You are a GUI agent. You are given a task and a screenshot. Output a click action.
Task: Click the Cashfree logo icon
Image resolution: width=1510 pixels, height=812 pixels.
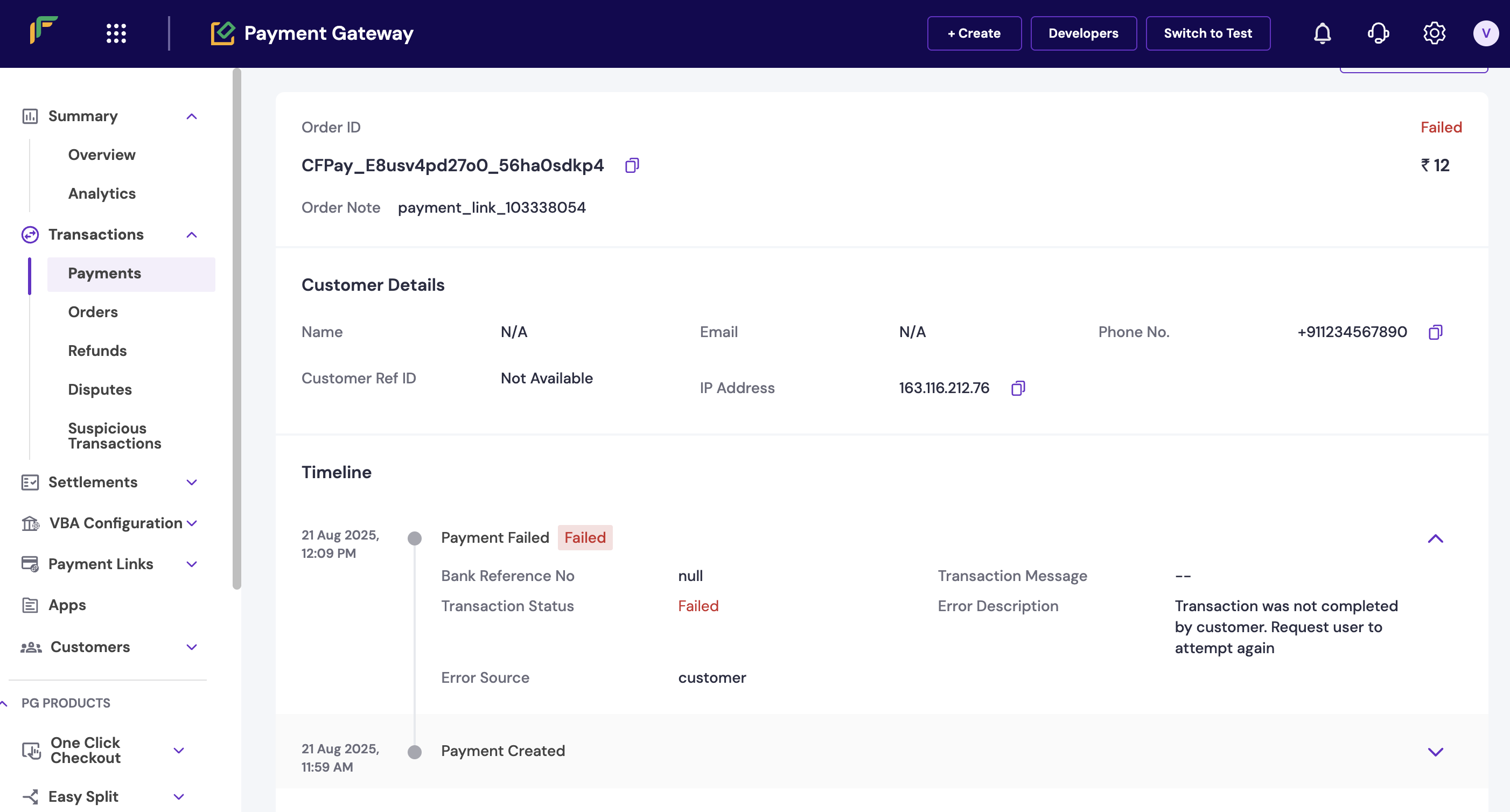point(44,31)
